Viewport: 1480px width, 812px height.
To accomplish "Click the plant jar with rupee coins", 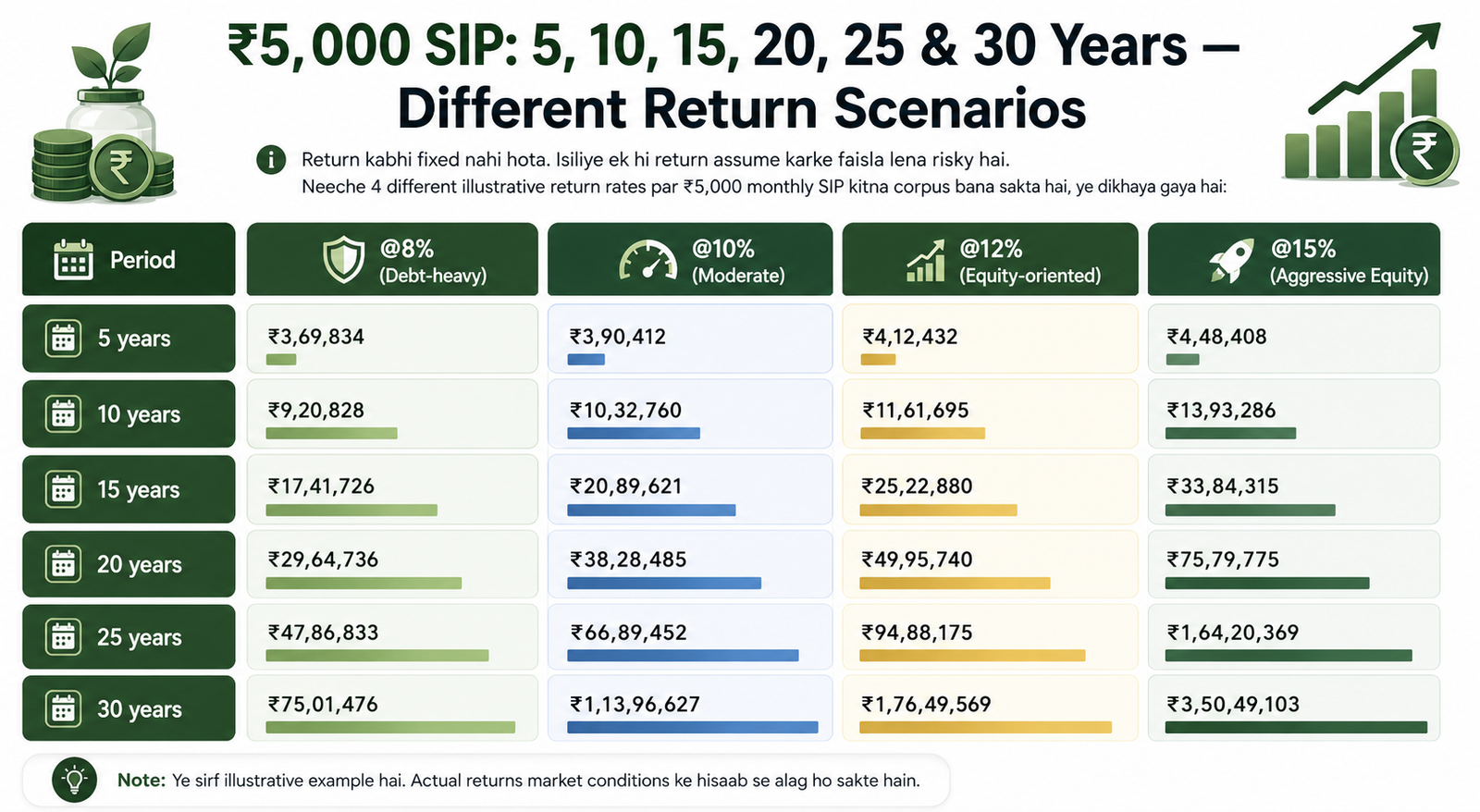I will click(x=102, y=113).
